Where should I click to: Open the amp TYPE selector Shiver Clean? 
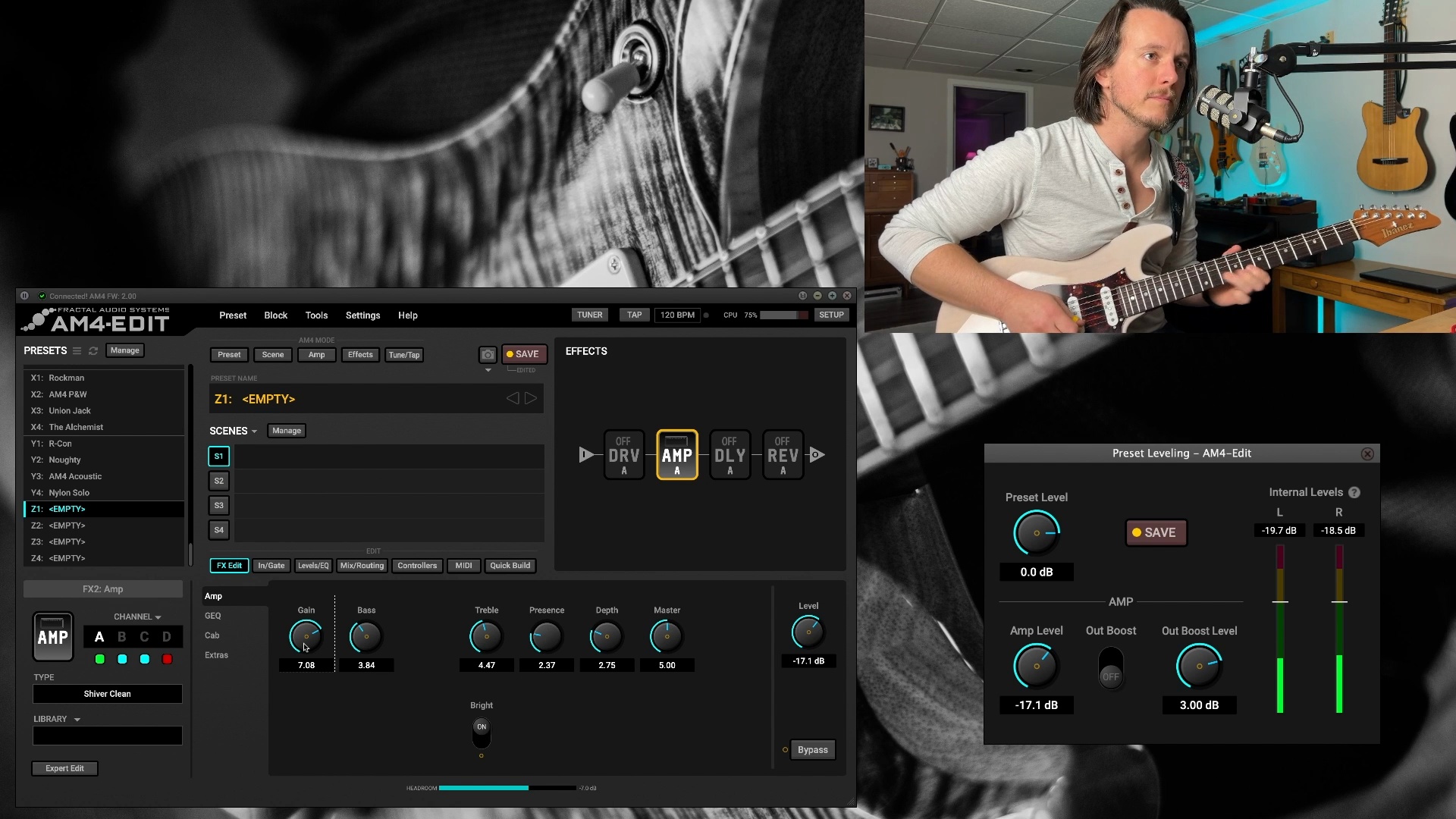pos(108,694)
